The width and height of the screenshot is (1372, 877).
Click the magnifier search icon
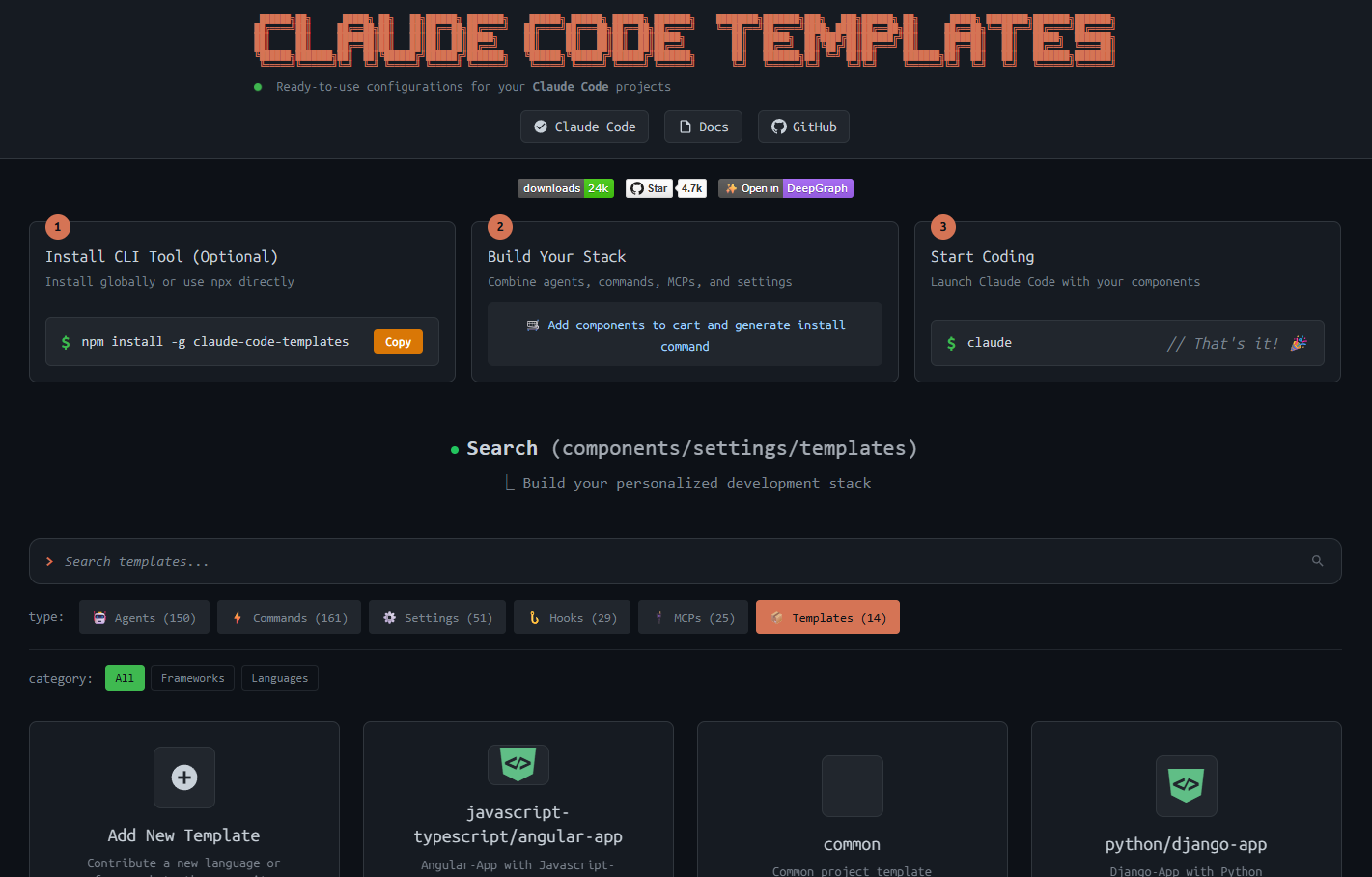click(x=1317, y=561)
